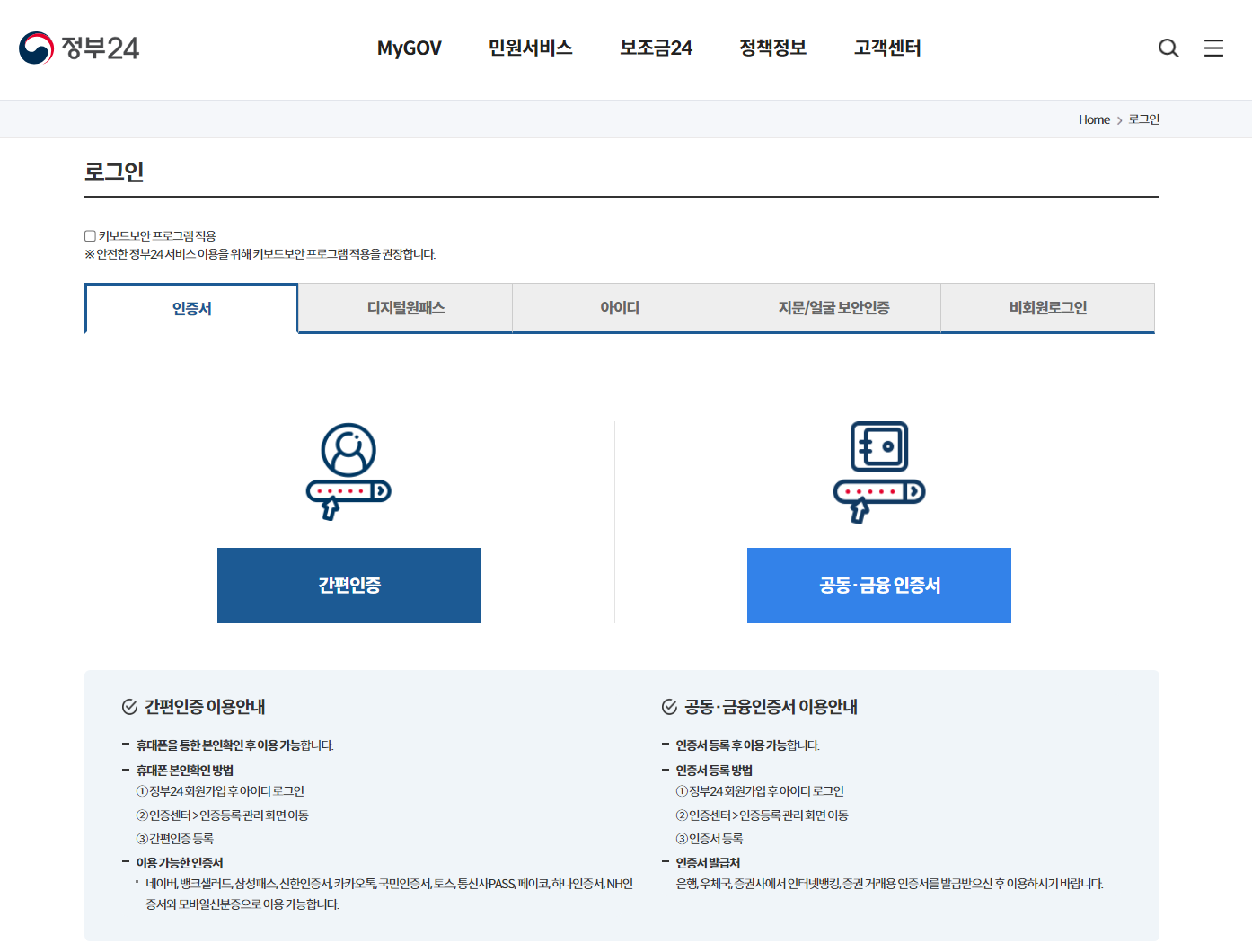Click the 공동·금융 인증서 button
Screen dimensions: 1252x952
(x=879, y=586)
